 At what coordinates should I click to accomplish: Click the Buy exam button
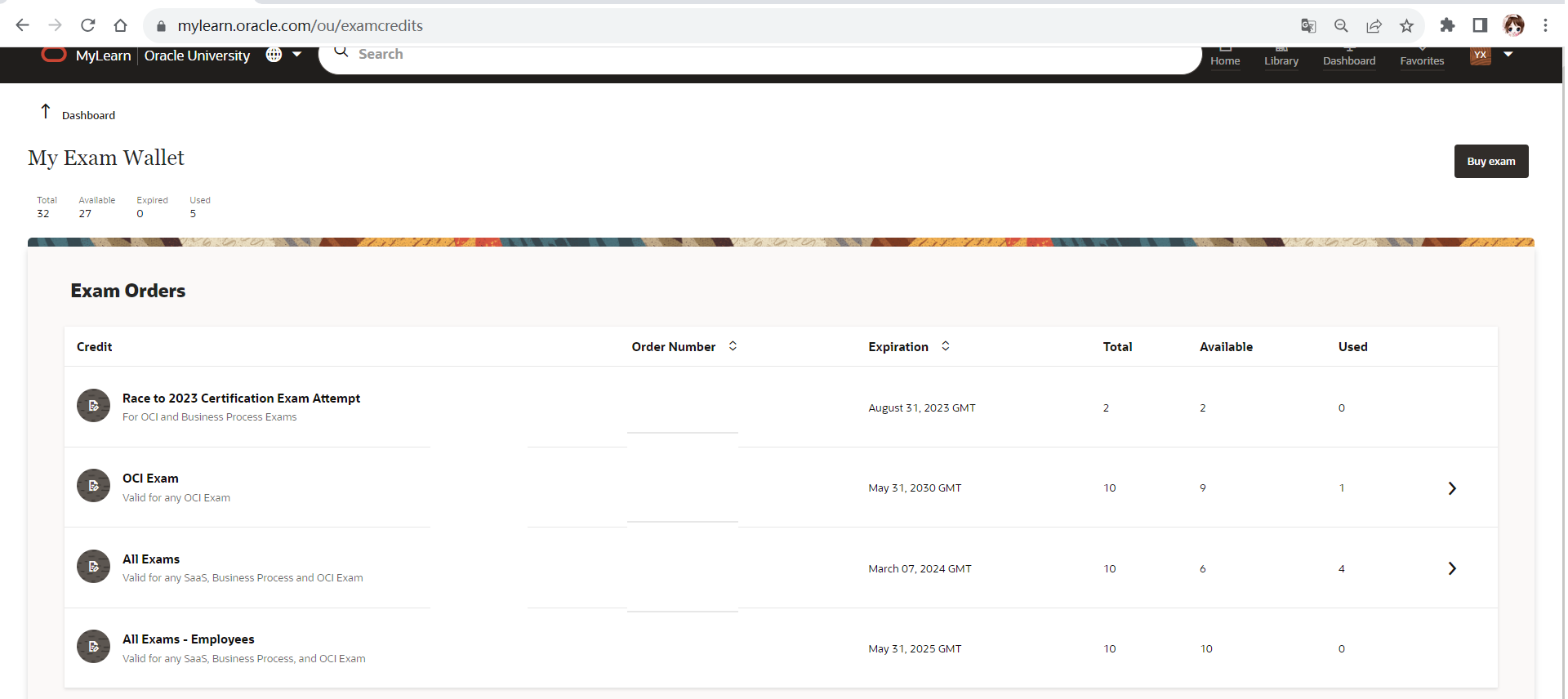tap(1490, 161)
